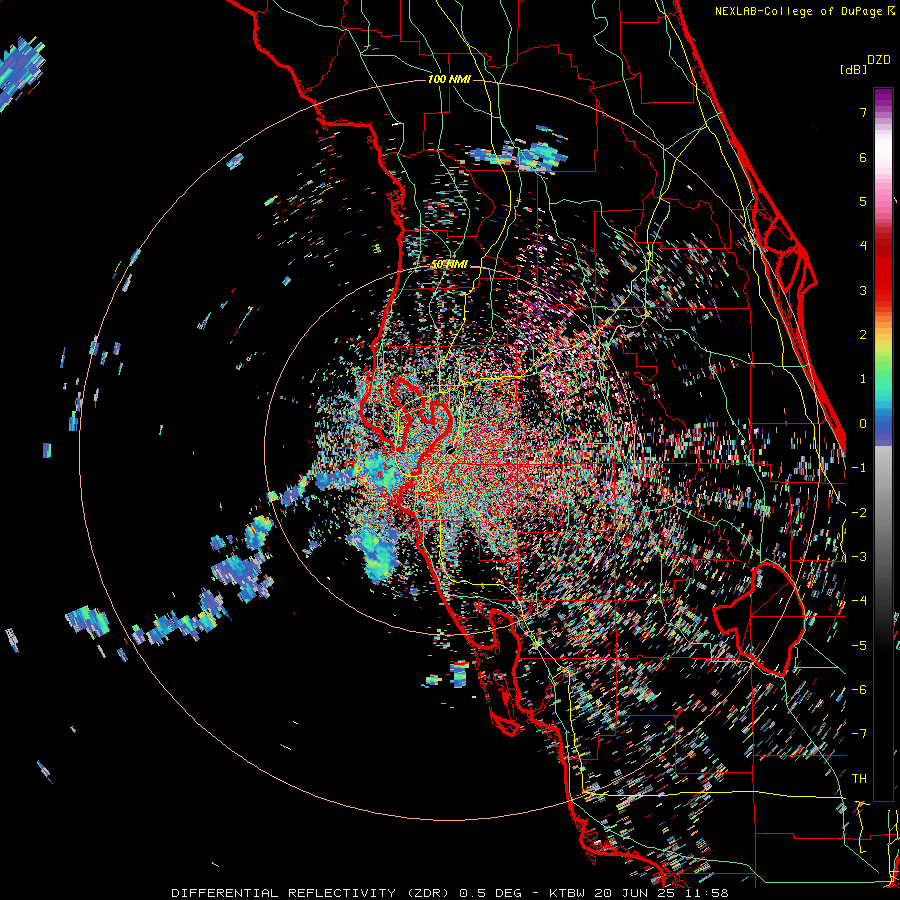Click the -5 value on the color scale
Screen dimensions: 900x900
[859, 645]
